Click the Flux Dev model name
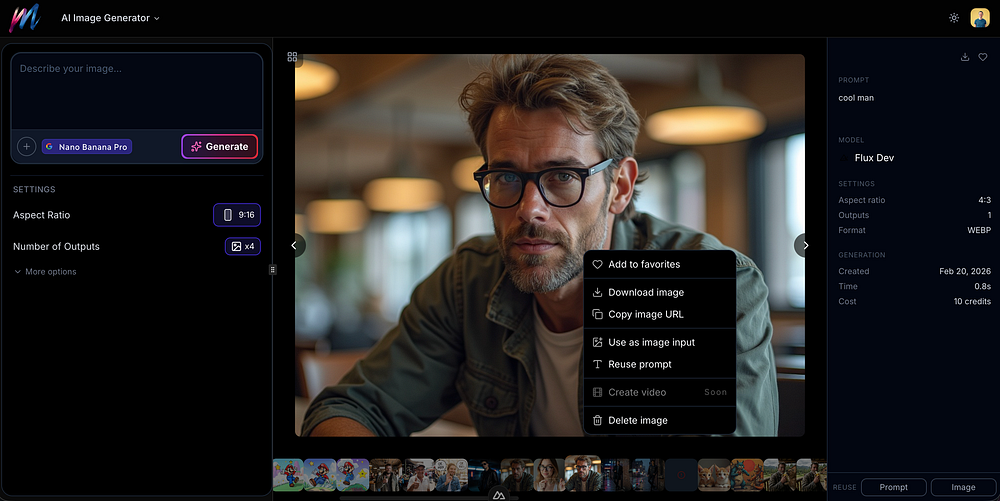 coord(874,157)
